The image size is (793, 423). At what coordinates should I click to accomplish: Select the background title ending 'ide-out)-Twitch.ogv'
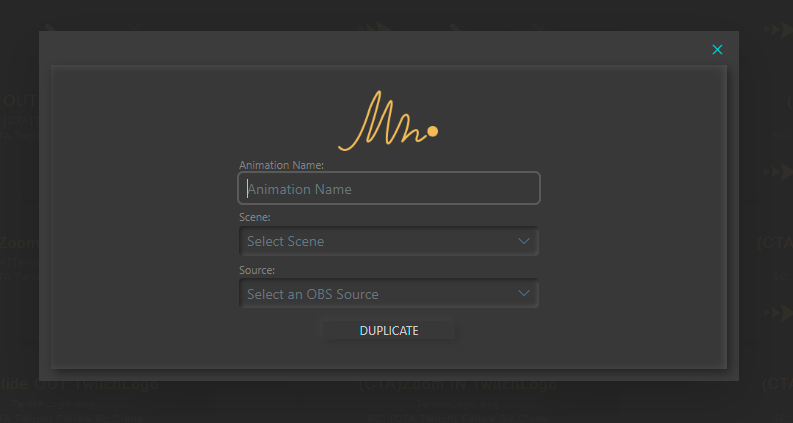[80, 384]
